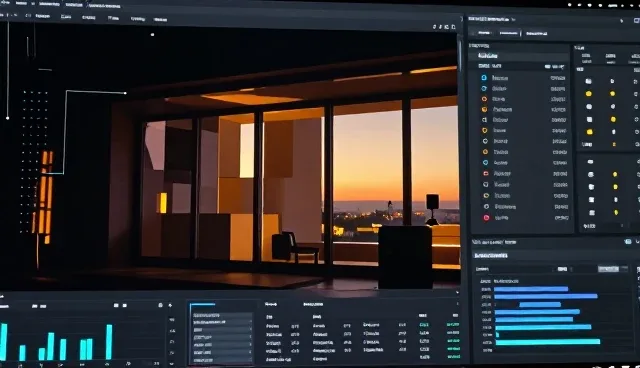This screenshot has height=368, width=640.
Task: Click the white node handle at the corner of the viewport line
Action: [x=125, y=93]
